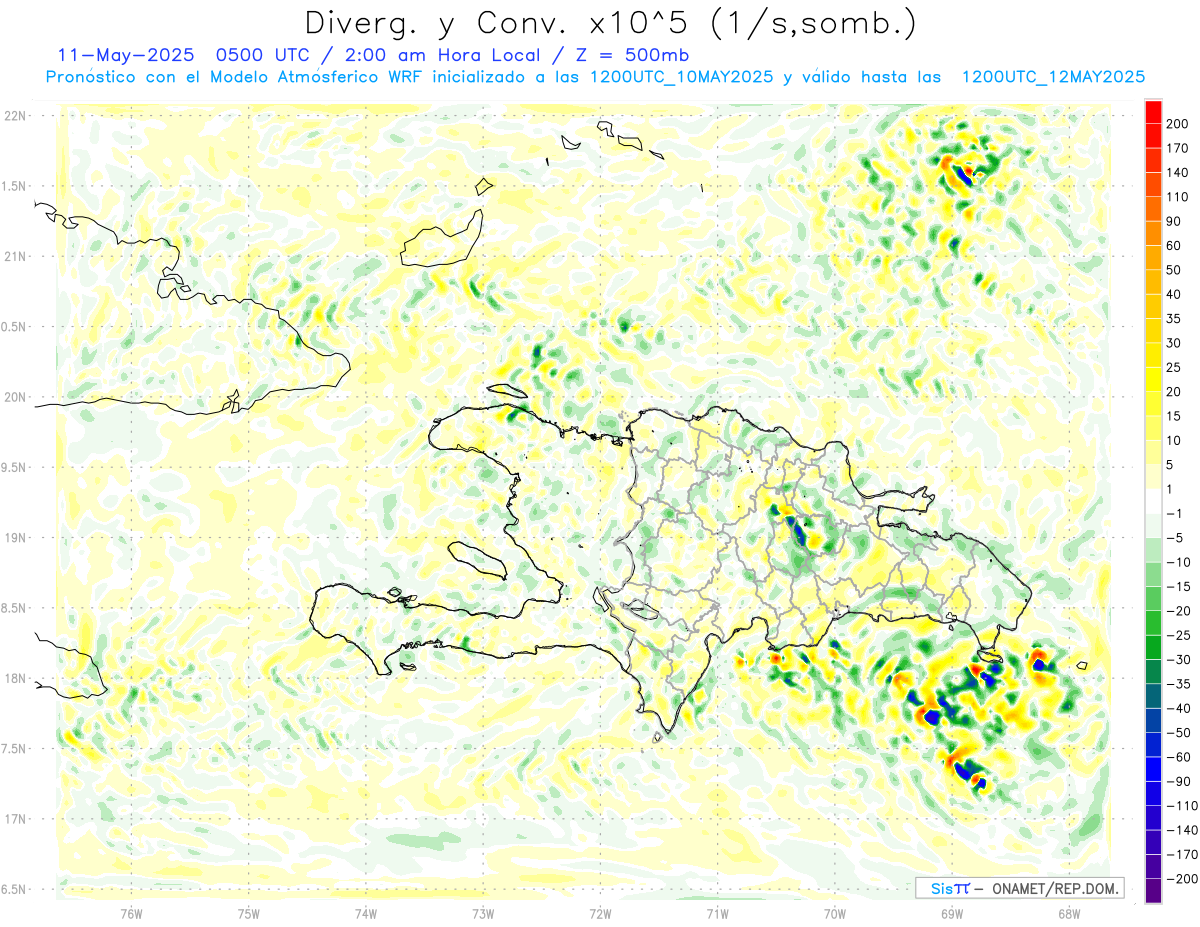Click the '75W' longitude label

[249, 913]
